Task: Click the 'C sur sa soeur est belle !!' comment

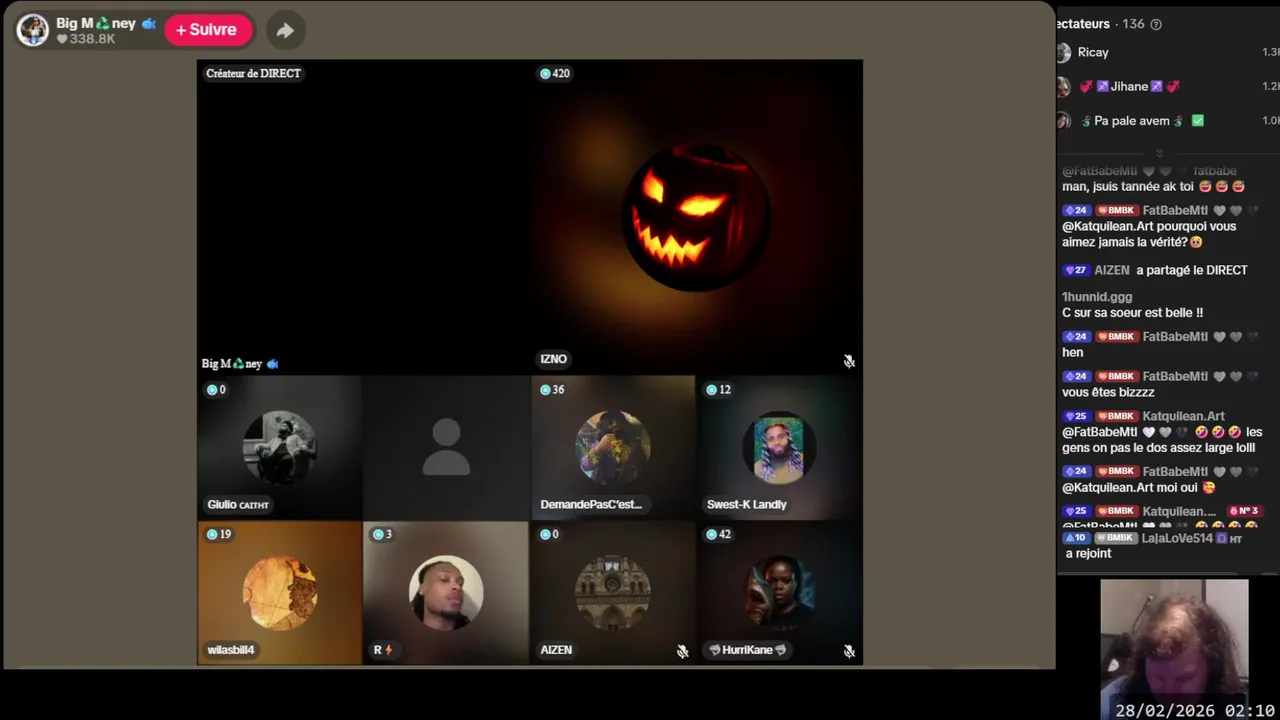Action: (1132, 313)
